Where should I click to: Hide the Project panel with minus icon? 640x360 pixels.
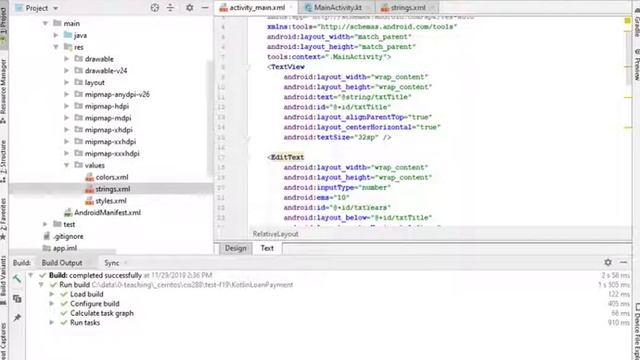coord(205,8)
